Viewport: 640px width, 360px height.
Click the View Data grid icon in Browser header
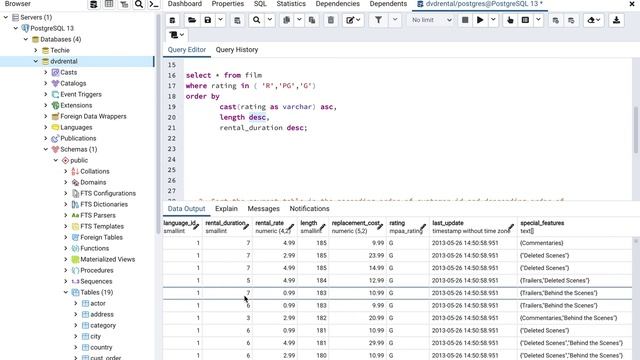tap(109, 4)
